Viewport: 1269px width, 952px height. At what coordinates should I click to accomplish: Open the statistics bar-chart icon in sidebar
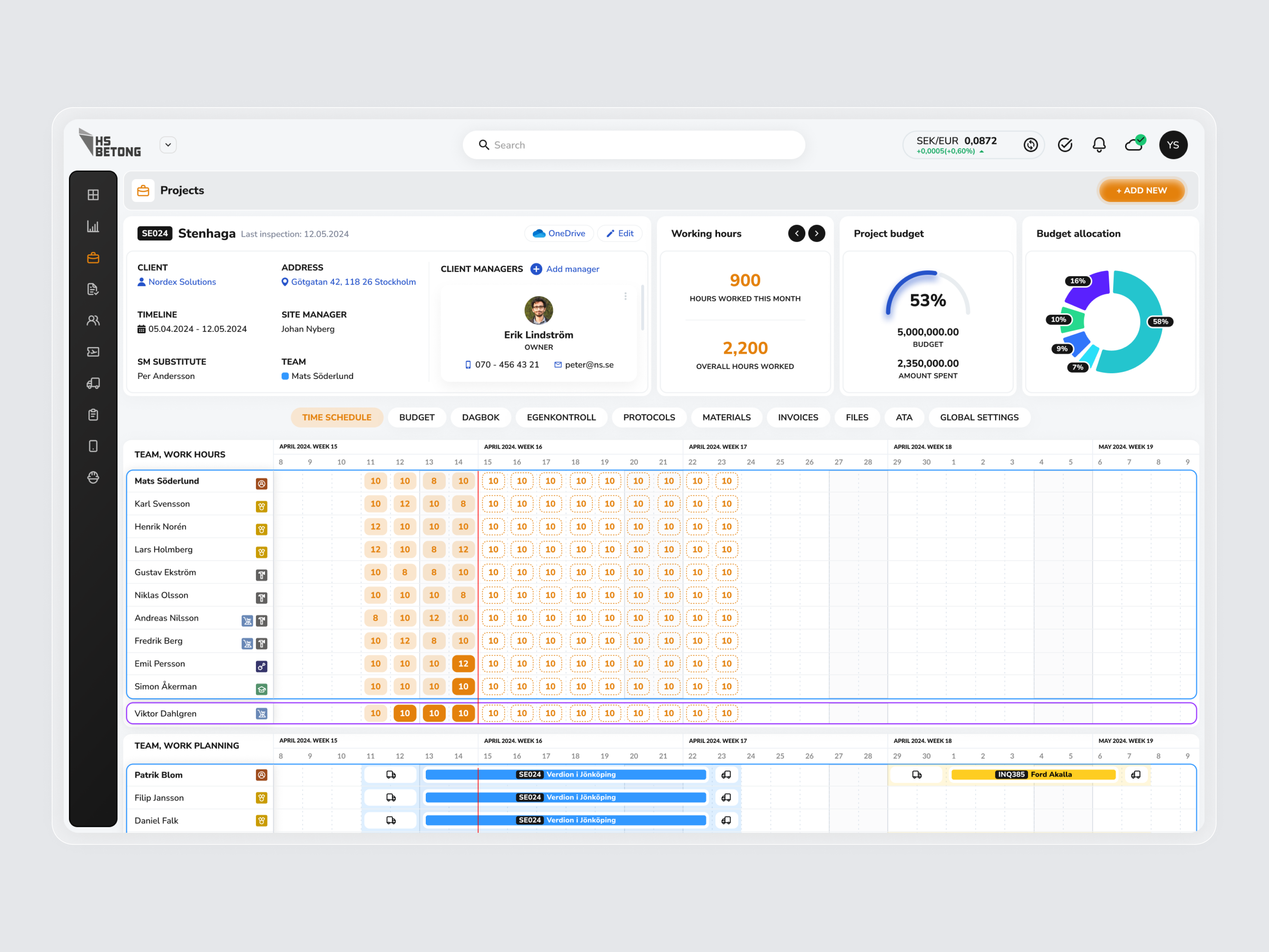pos(94,226)
